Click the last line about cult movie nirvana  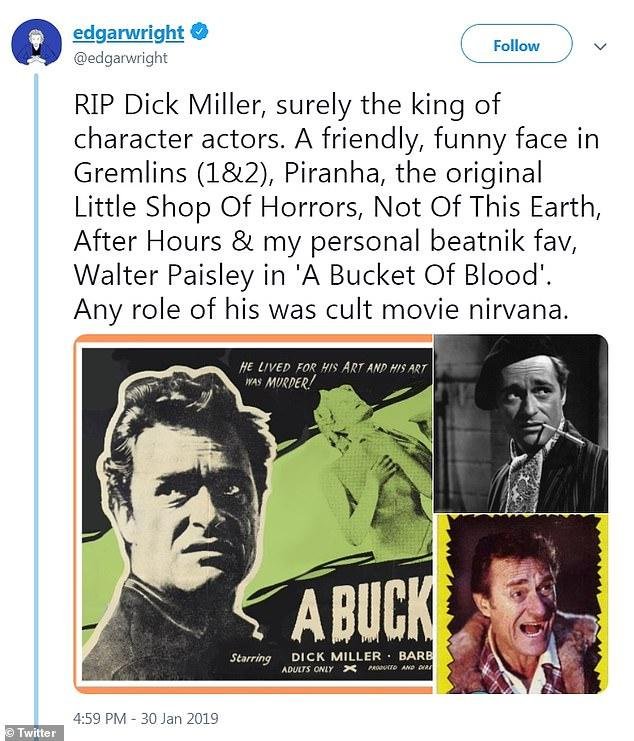(321, 309)
